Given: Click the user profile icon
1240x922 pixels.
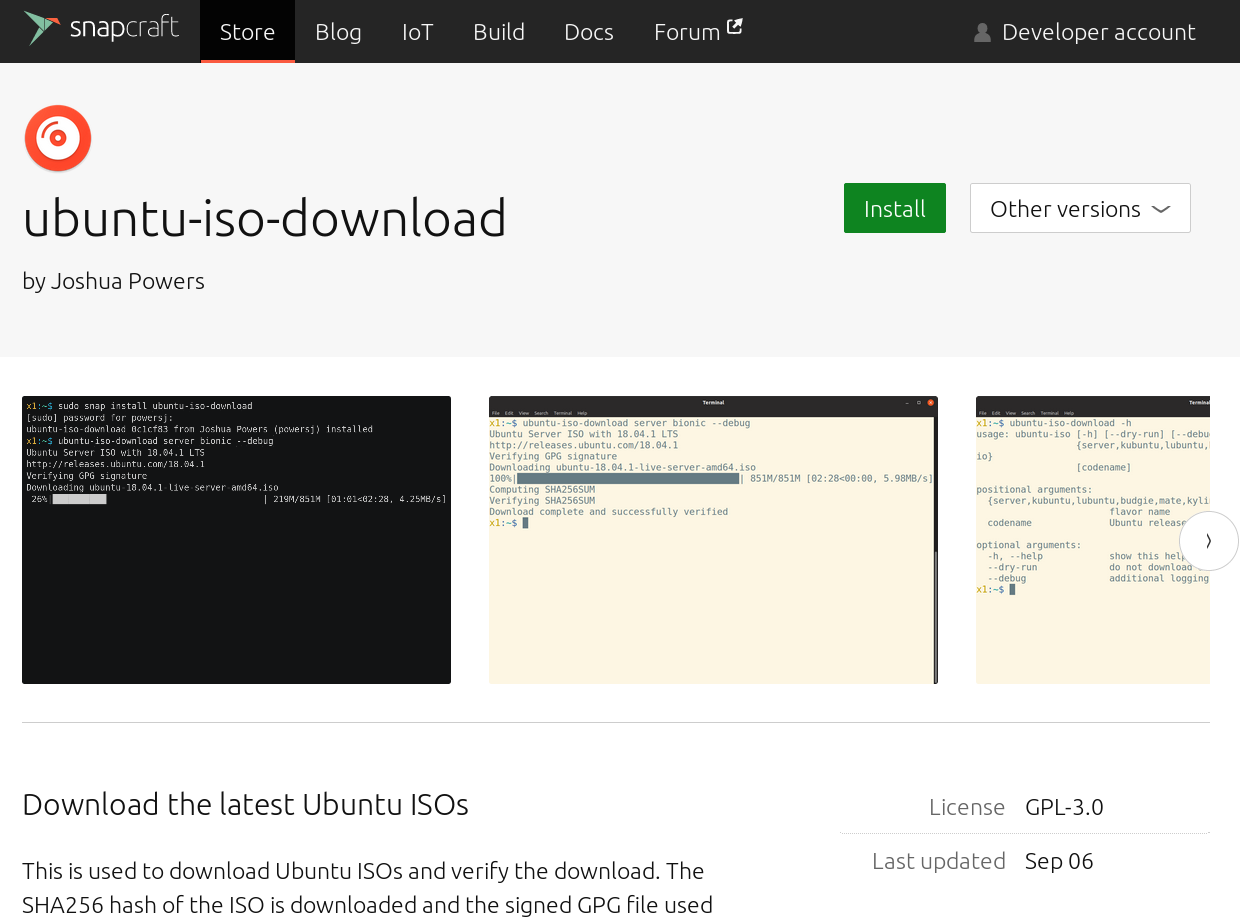Looking at the screenshot, I should (982, 32).
